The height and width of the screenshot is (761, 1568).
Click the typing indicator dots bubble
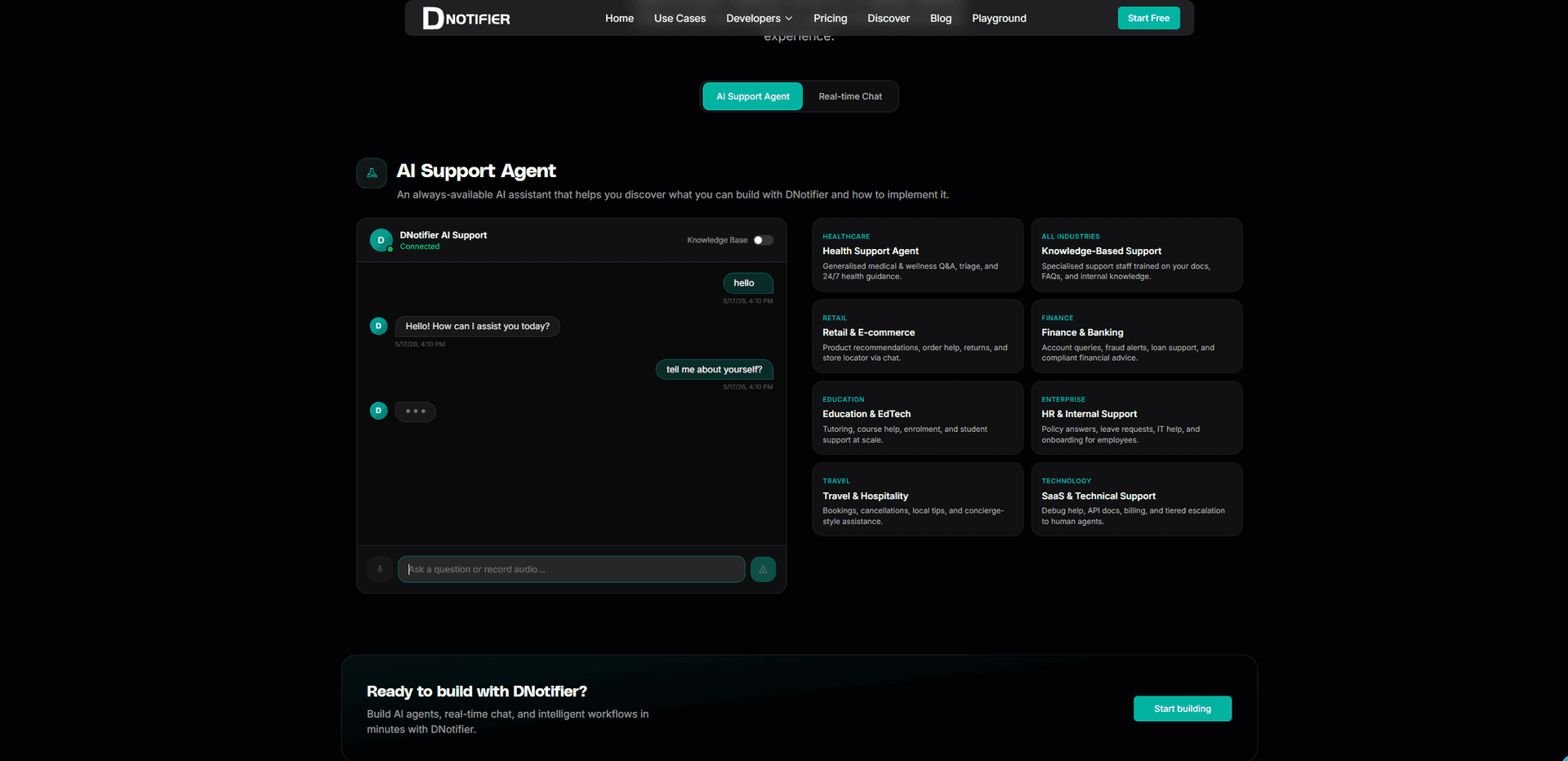(x=416, y=412)
